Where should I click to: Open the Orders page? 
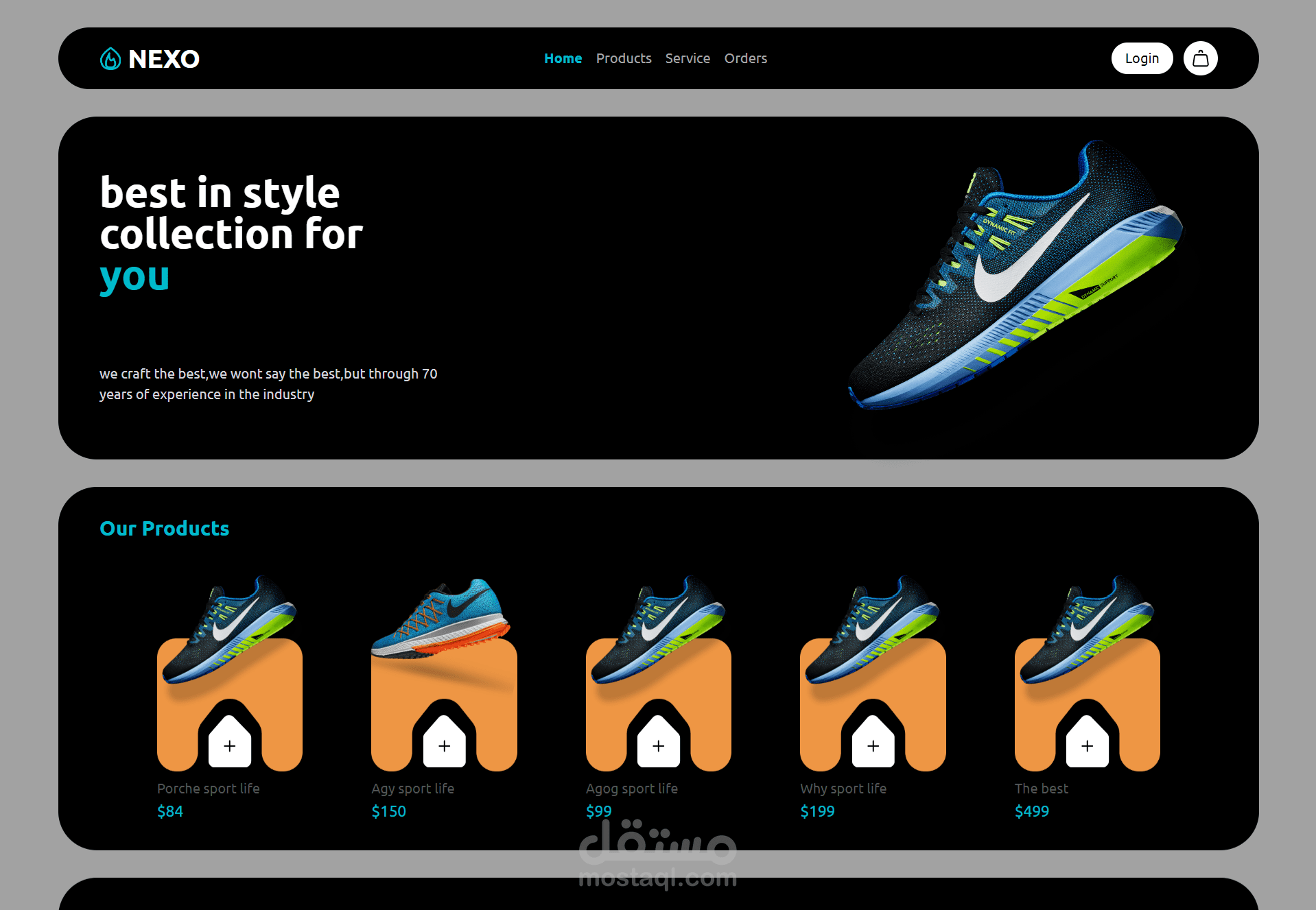click(745, 58)
